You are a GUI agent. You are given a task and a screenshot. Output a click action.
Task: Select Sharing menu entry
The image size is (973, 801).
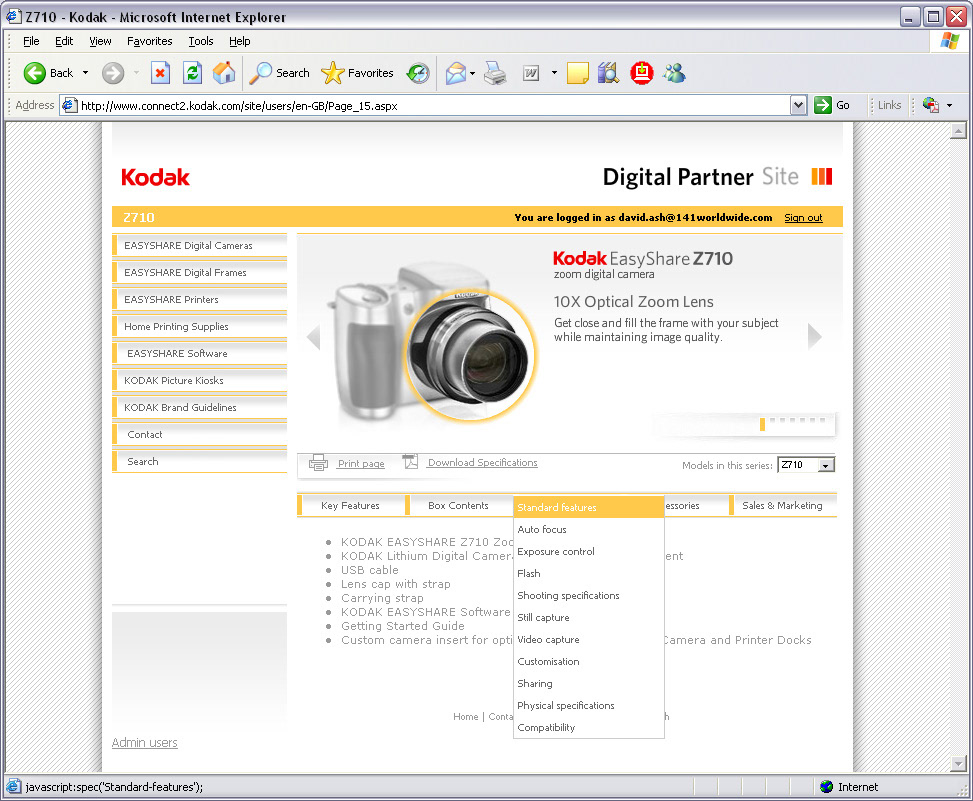coord(588,684)
